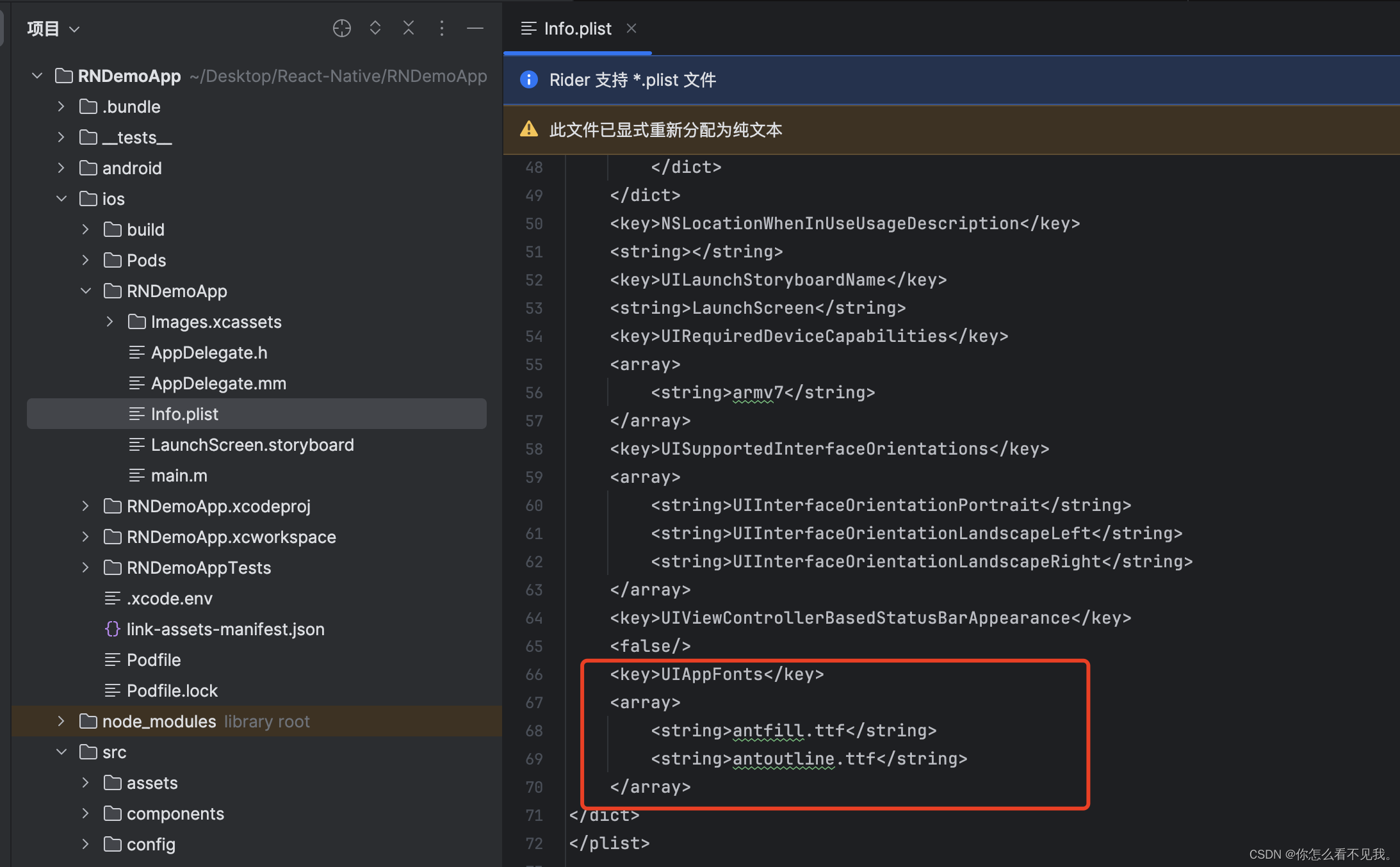Screen dimensions: 1400x867
Task: Click the collapse all tree icon
Action: [x=409, y=28]
